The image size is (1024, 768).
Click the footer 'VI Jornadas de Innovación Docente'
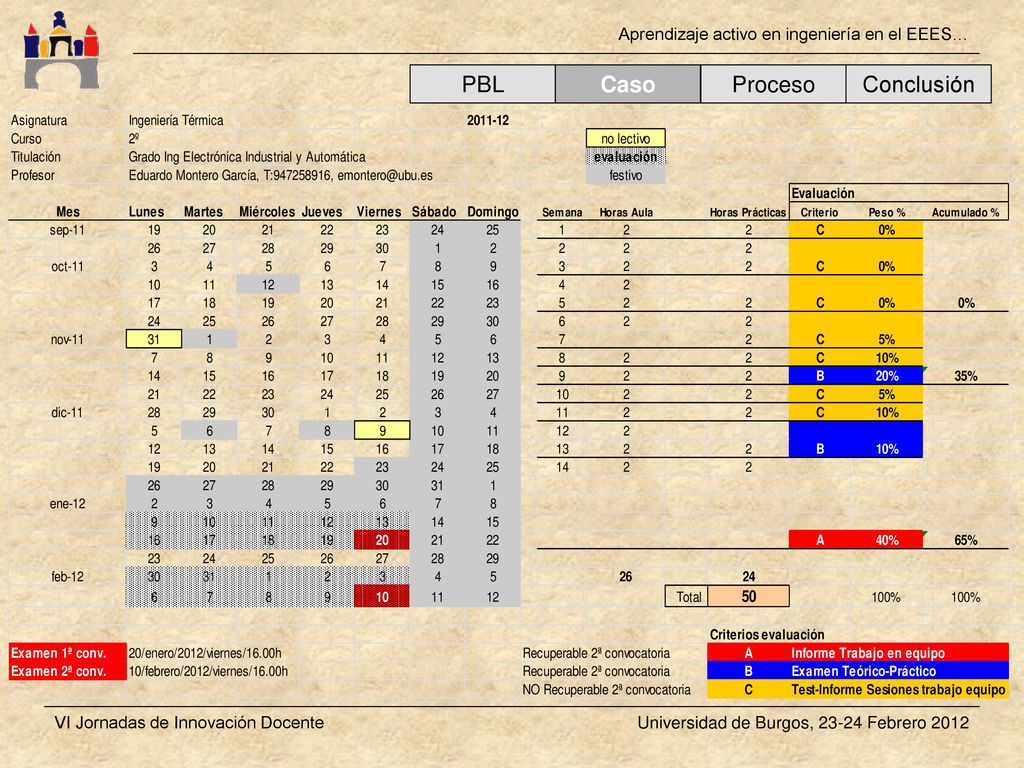189,723
